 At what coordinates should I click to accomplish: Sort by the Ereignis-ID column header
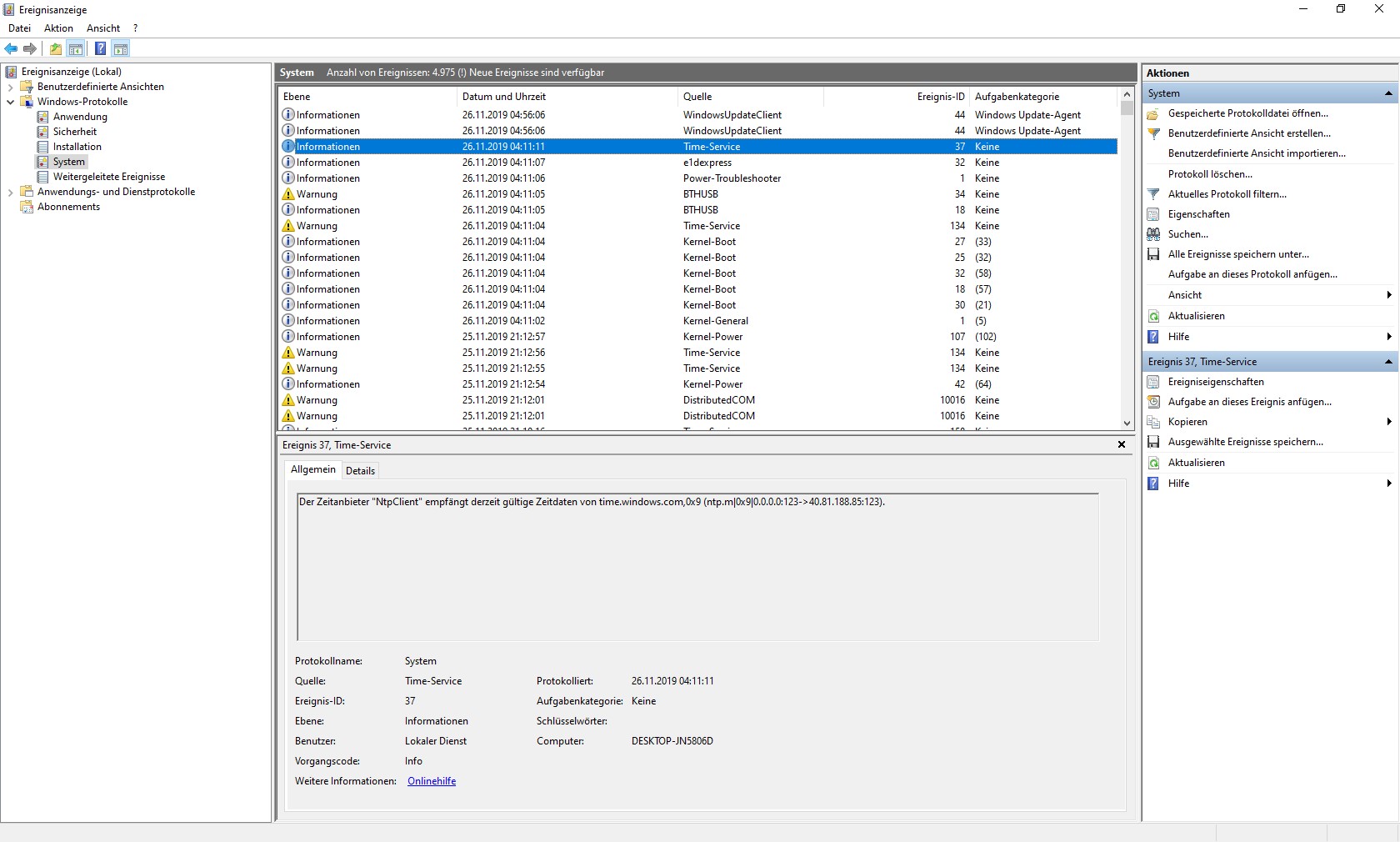[897, 97]
